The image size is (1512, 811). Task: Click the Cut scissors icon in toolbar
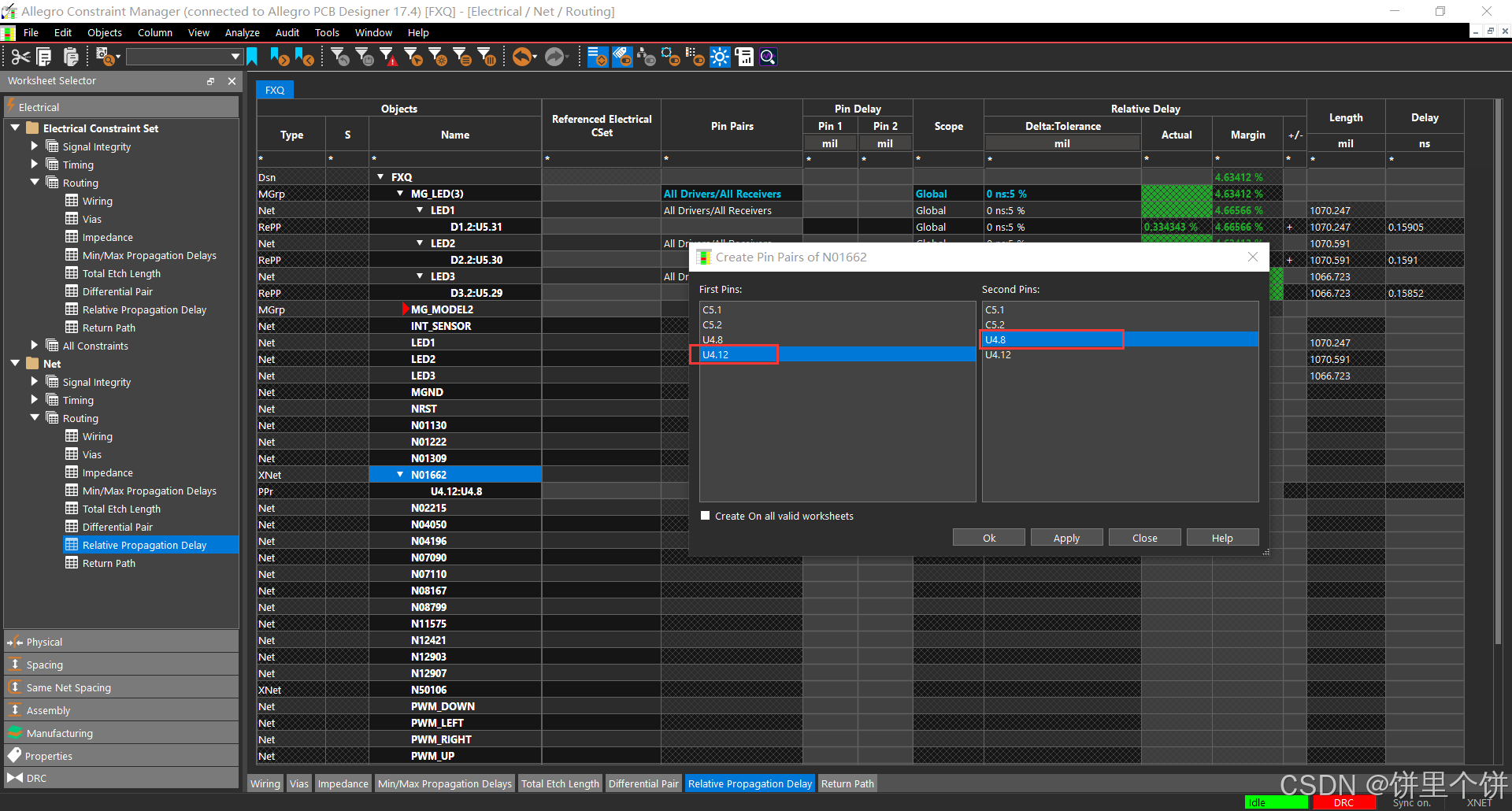(20, 57)
